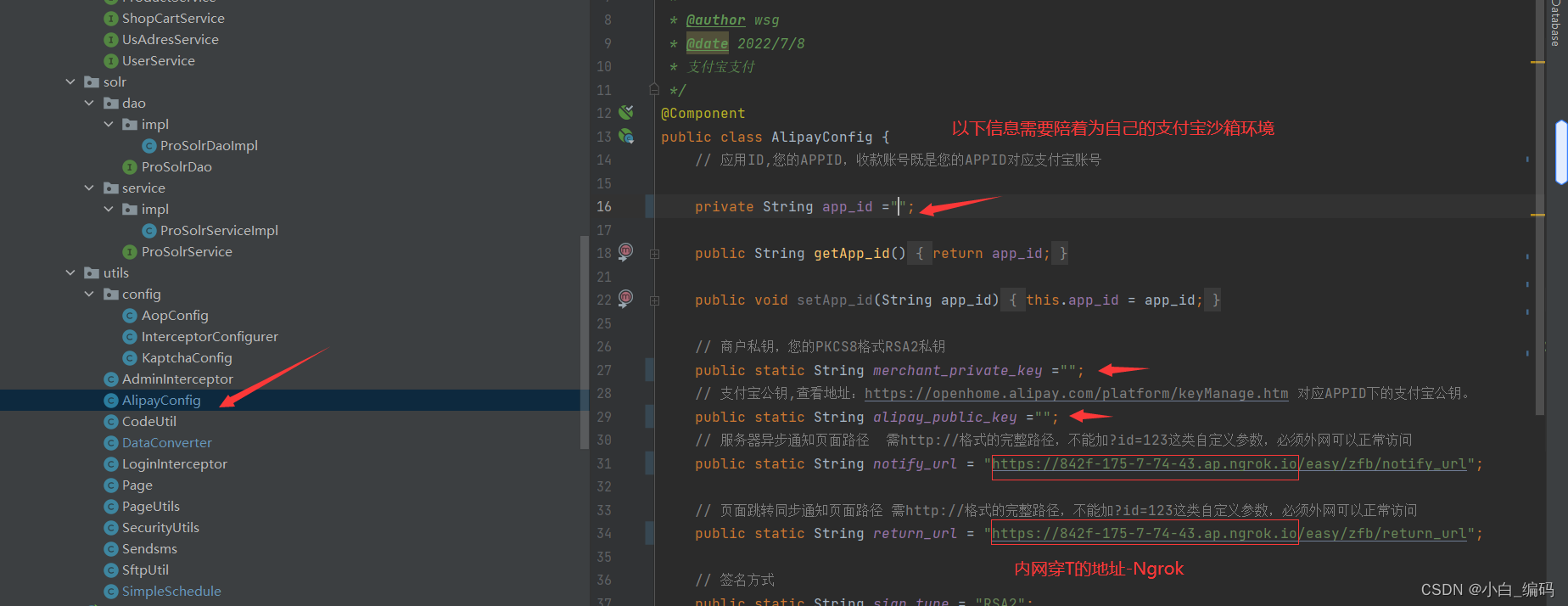Place cursor in app_id string on line 16

pyautogui.click(x=899, y=207)
